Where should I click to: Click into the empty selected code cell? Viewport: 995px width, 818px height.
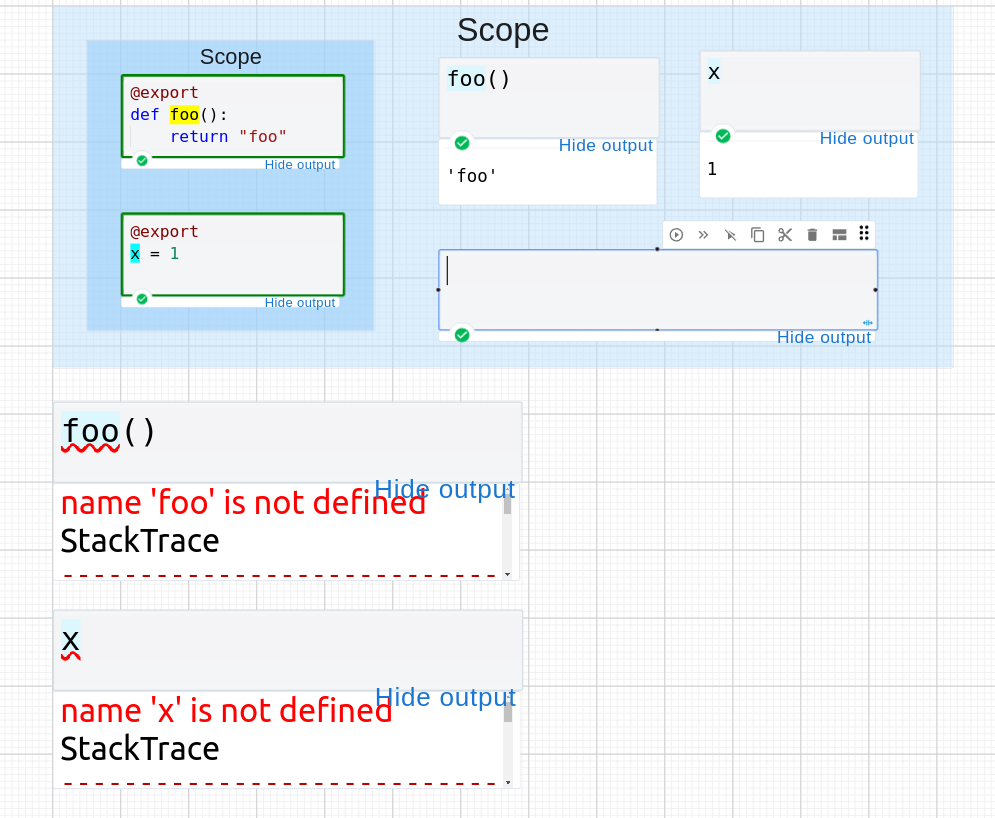pyautogui.click(x=658, y=290)
